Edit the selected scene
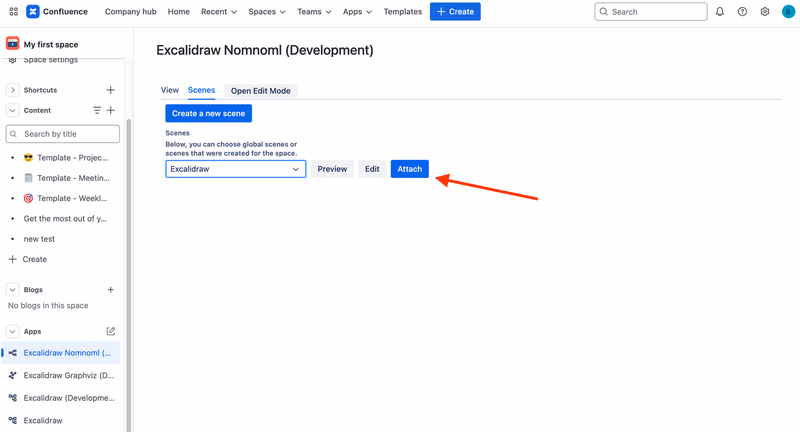Viewport: 800px width, 432px height. tap(372, 169)
